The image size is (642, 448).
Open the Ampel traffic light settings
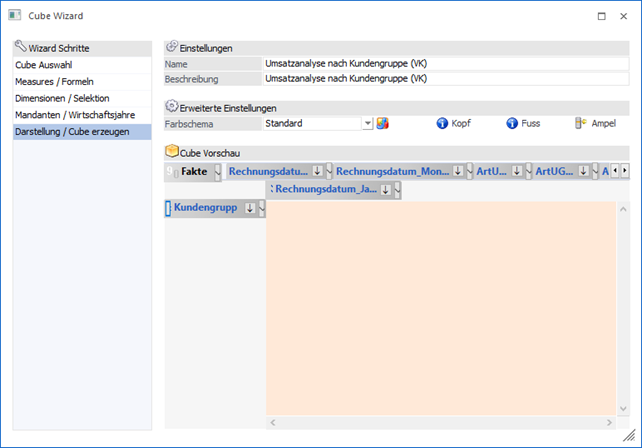click(580, 124)
